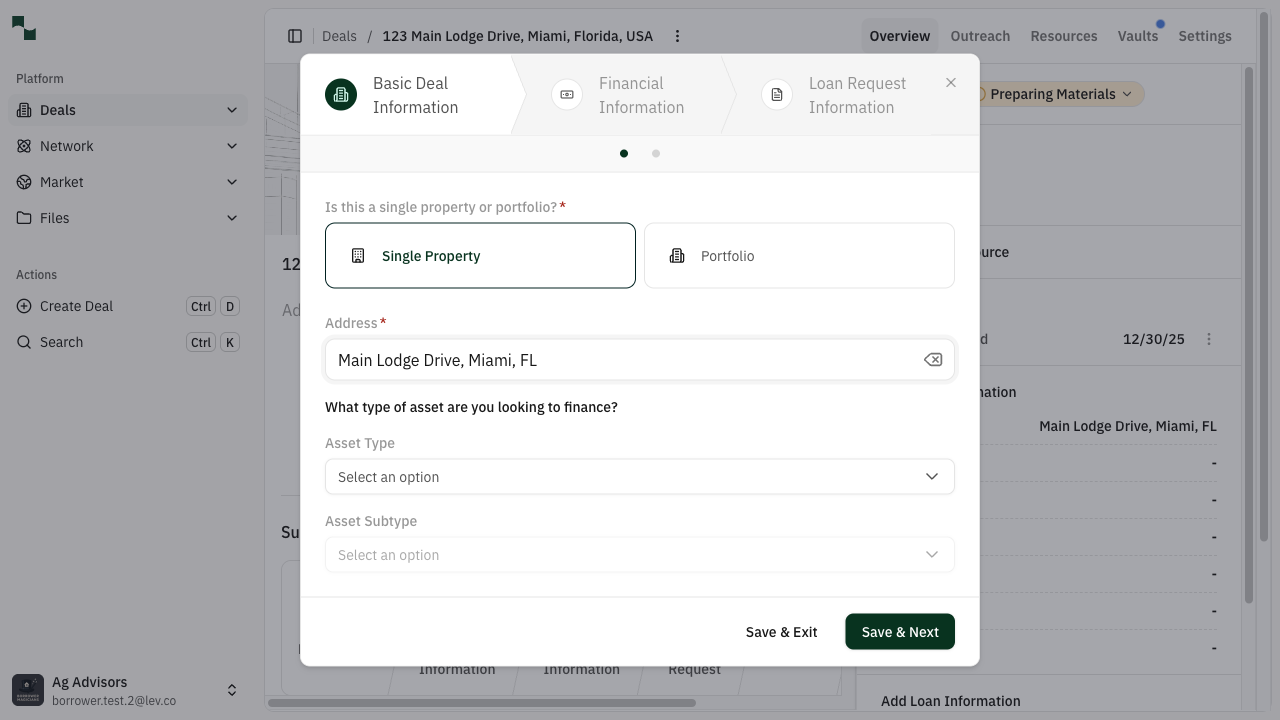
Task: Click the Financial Information card icon
Action: coord(566,93)
